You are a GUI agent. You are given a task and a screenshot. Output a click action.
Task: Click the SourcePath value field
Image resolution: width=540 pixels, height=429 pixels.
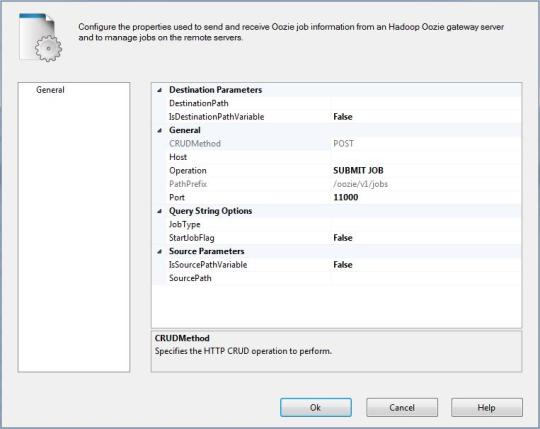pos(426,278)
